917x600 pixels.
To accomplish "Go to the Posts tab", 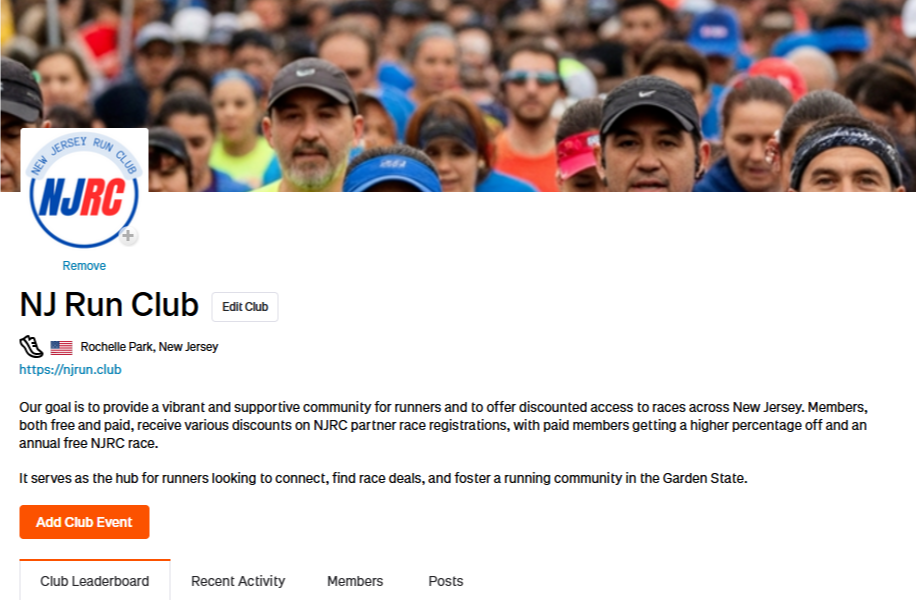I will click(x=446, y=581).
